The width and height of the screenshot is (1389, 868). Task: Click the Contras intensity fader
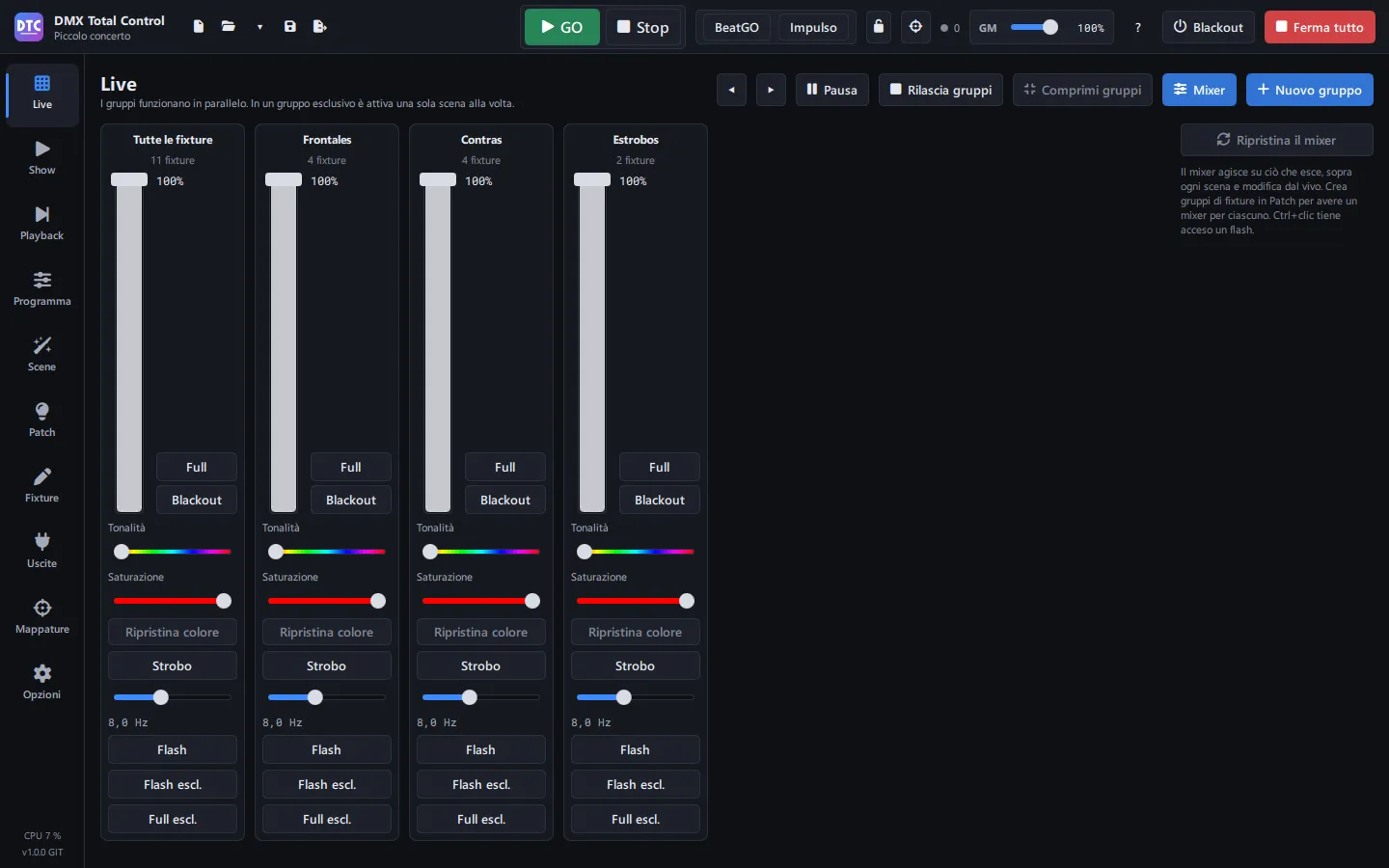(438, 342)
